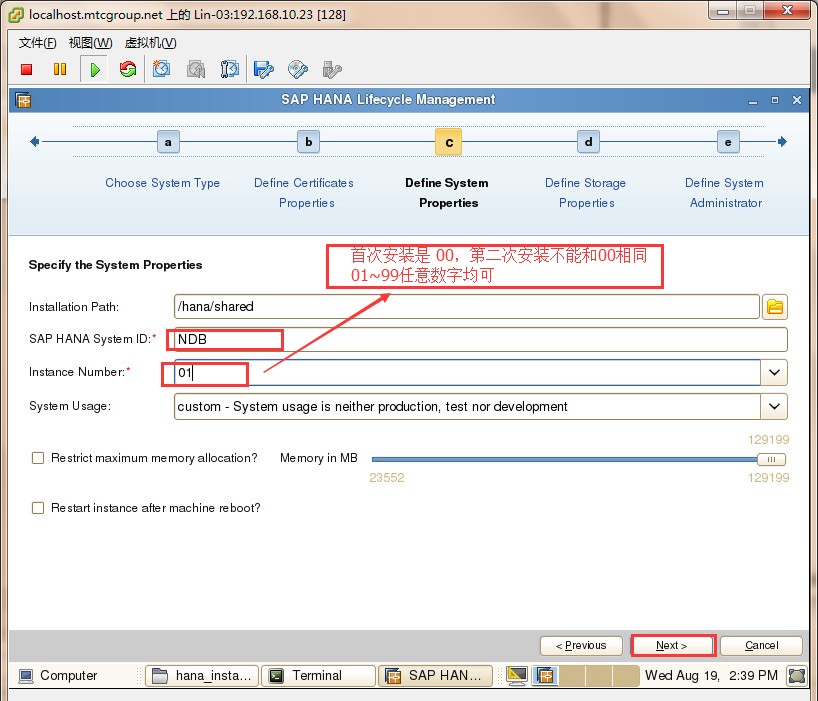
Task: Minimize the SAP HANA Lifecycle window
Action: (752, 100)
